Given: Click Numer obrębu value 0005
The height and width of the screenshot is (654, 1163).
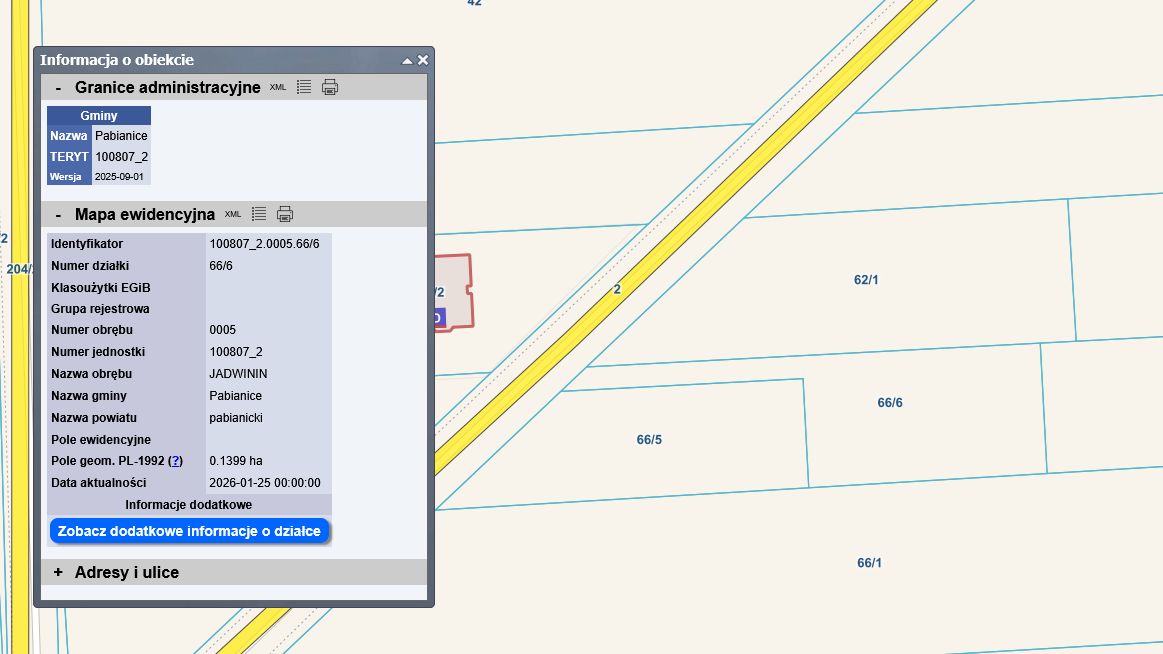Looking at the screenshot, I should [223, 330].
